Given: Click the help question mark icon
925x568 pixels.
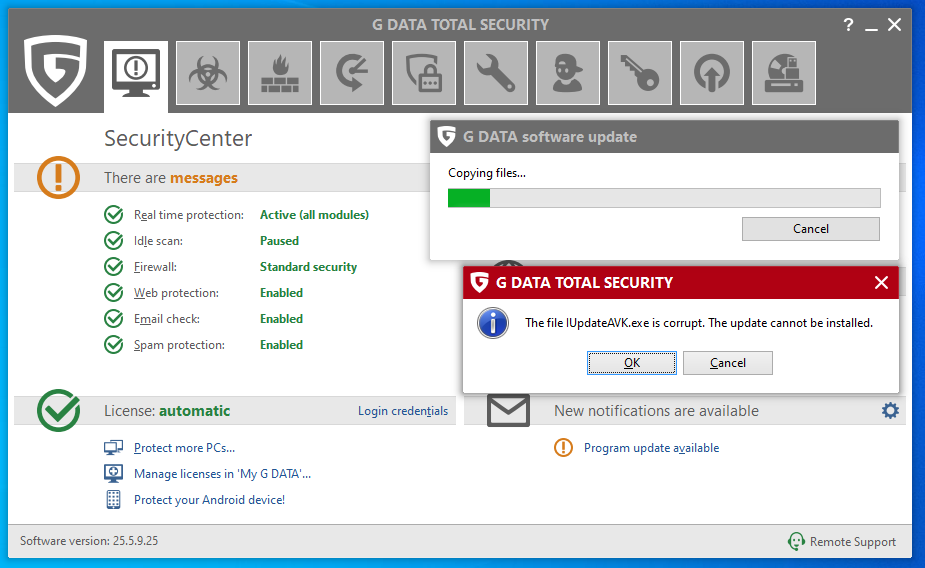Looking at the screenshot, I should [848, 25].
